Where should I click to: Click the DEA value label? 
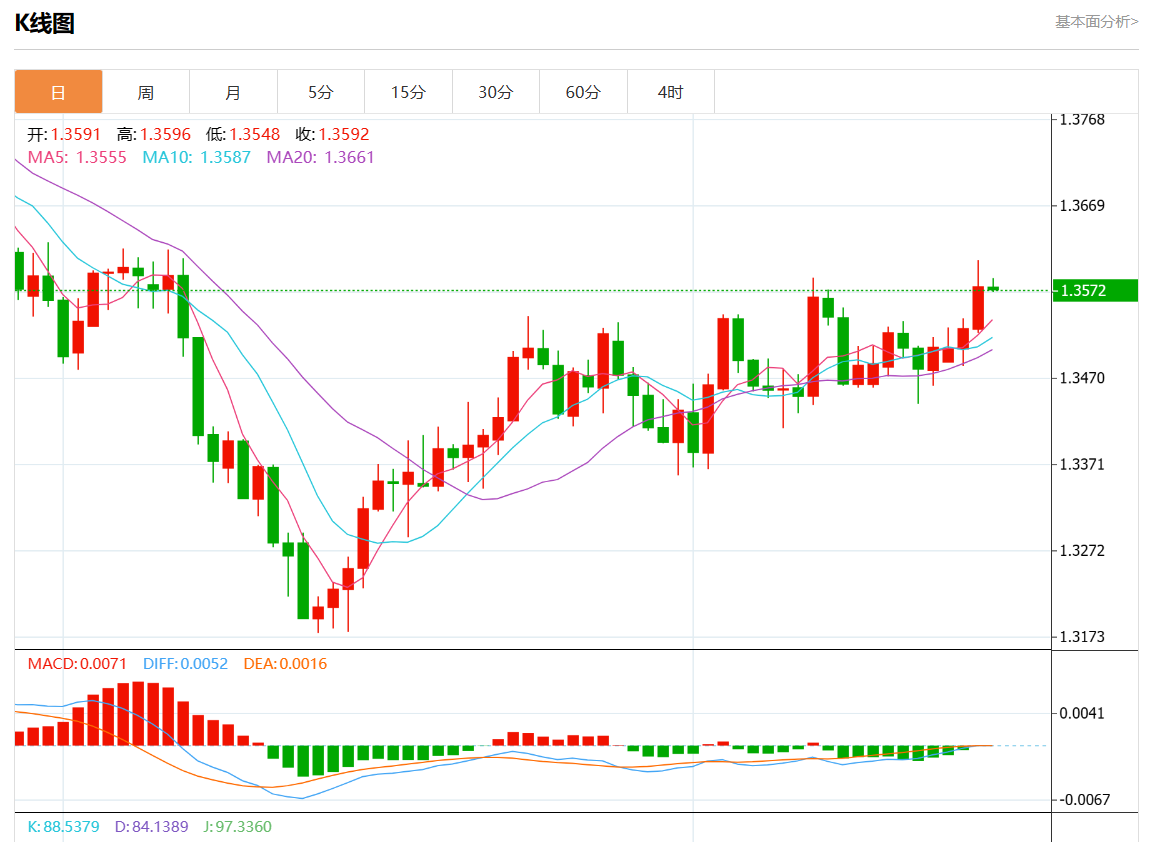285,664
